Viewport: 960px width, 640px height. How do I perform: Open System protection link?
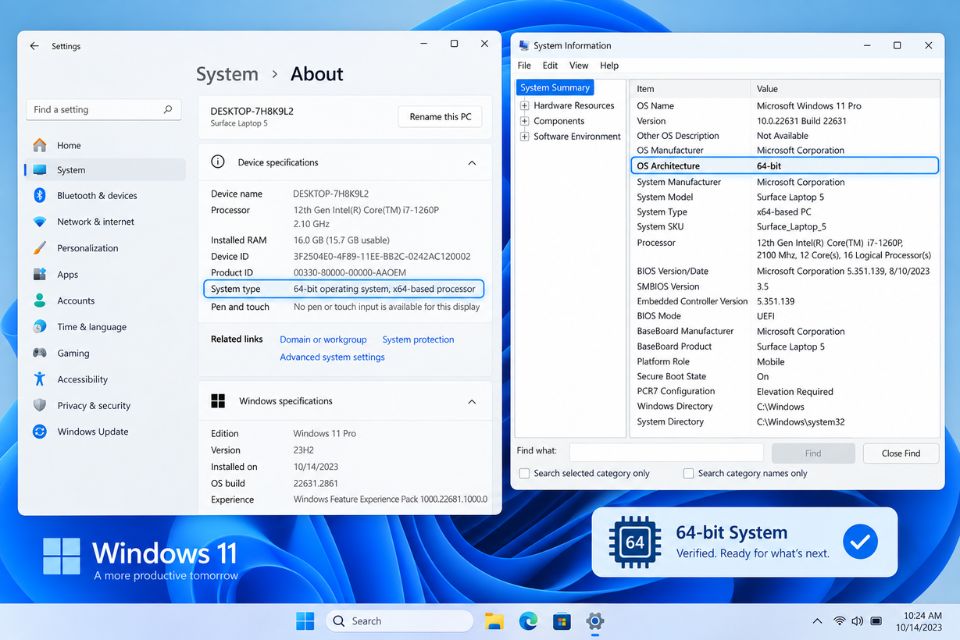click(418, 339)
